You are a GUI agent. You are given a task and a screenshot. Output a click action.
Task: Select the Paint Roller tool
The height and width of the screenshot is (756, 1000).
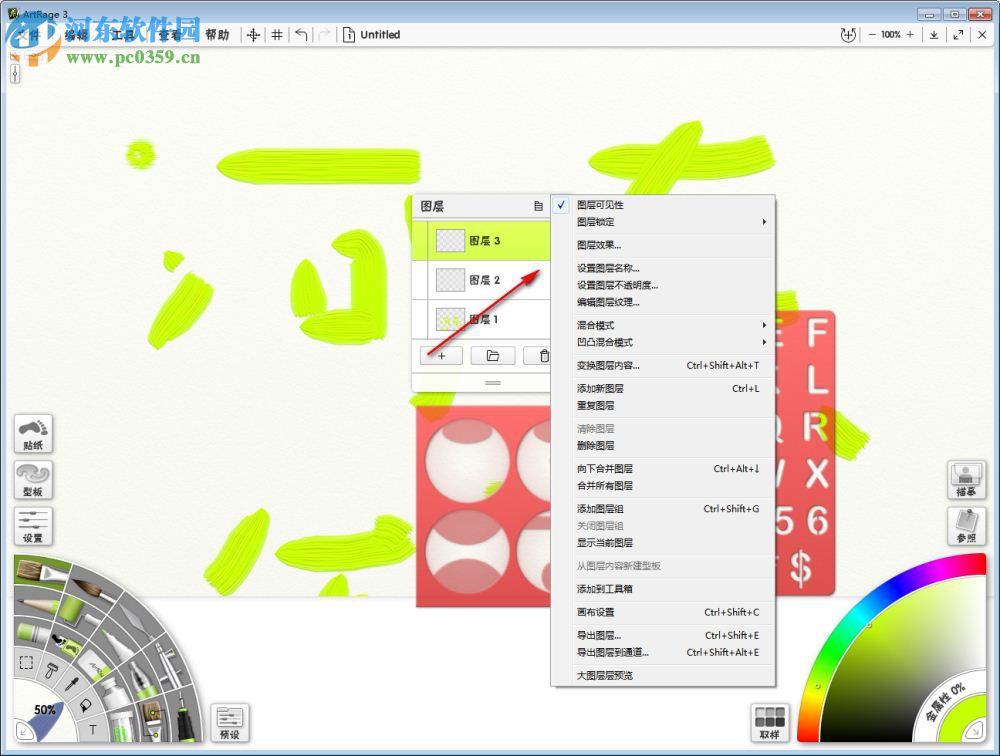coord(72,612)
